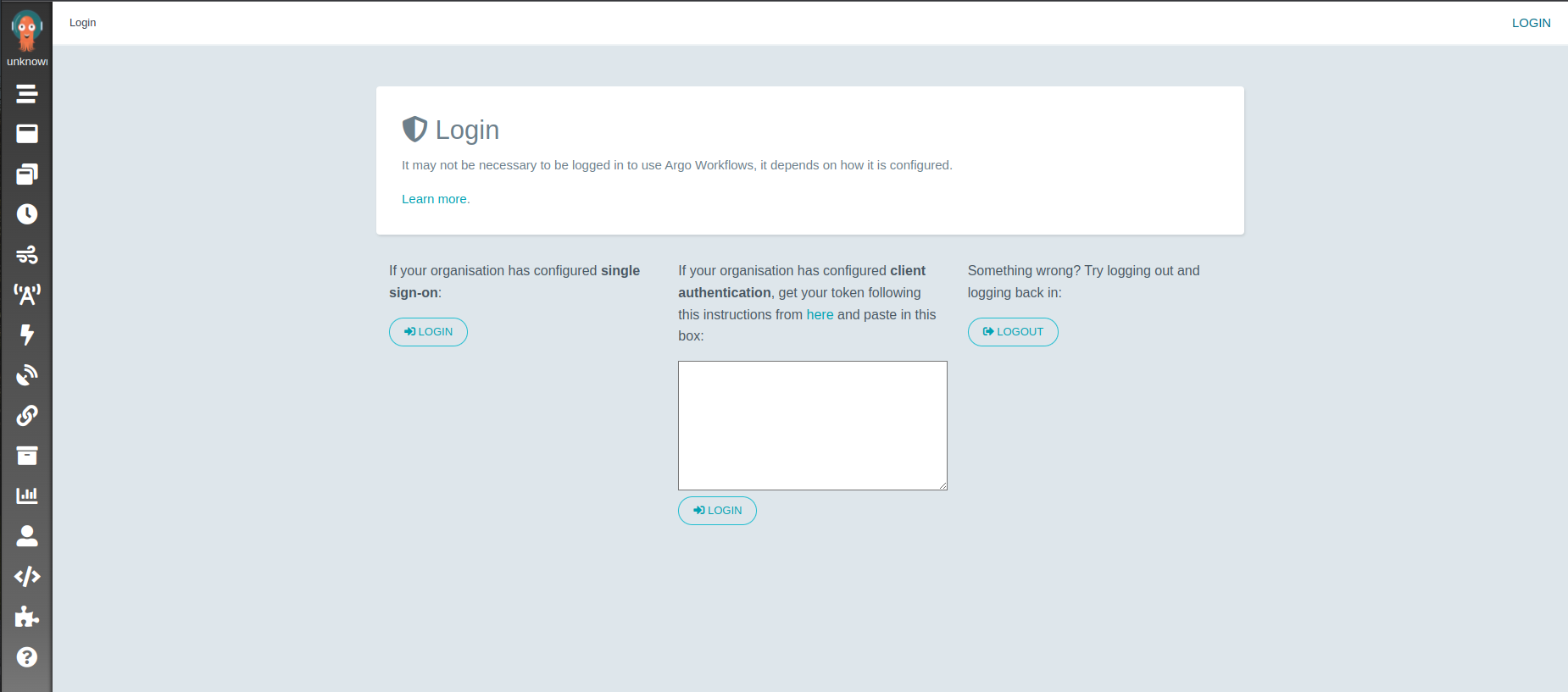Open the 'Learn more' link
This screenshot has width=1568, height=692.
[434, 199]
